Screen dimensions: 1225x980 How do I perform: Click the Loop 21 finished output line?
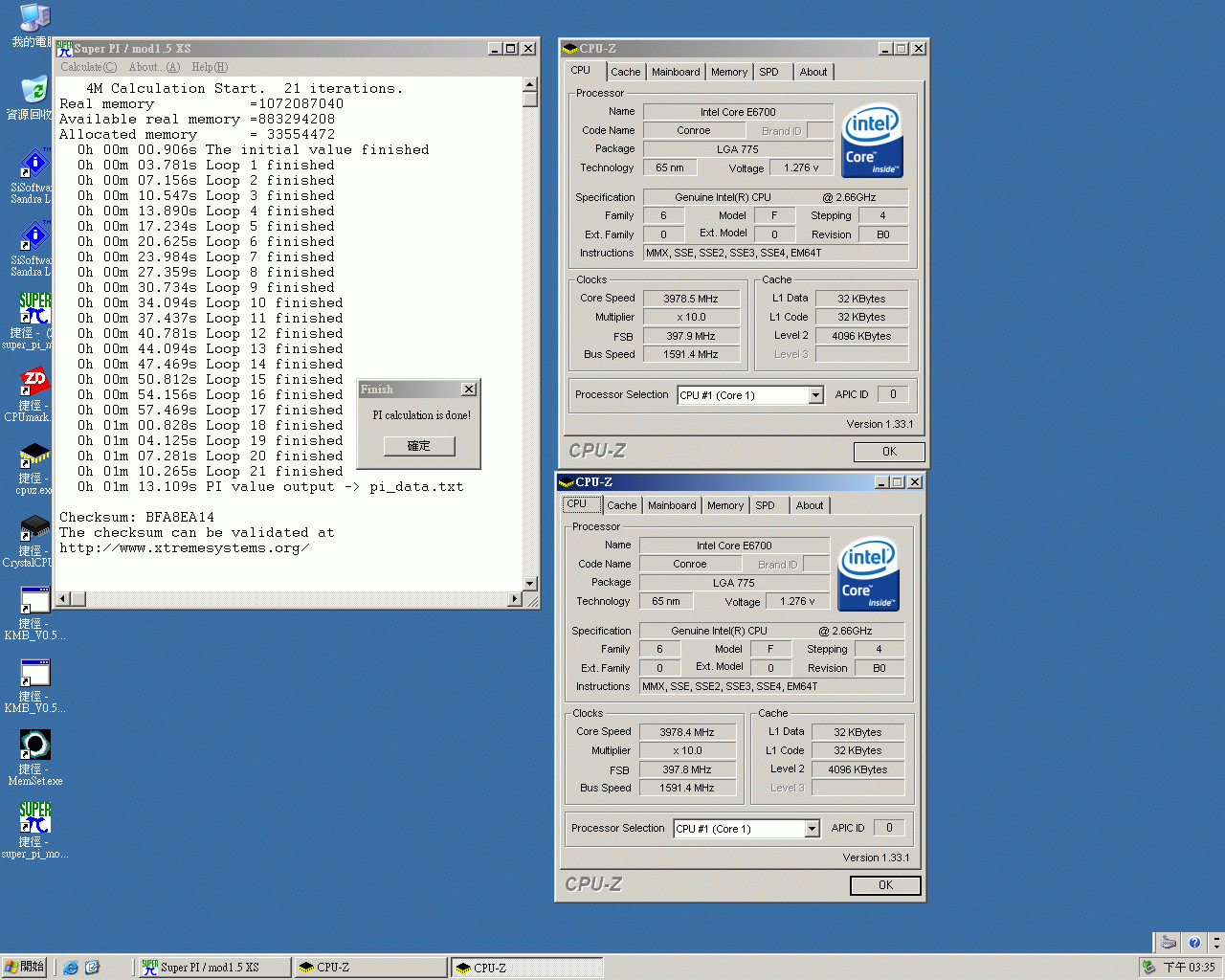[x=211, y=472]
